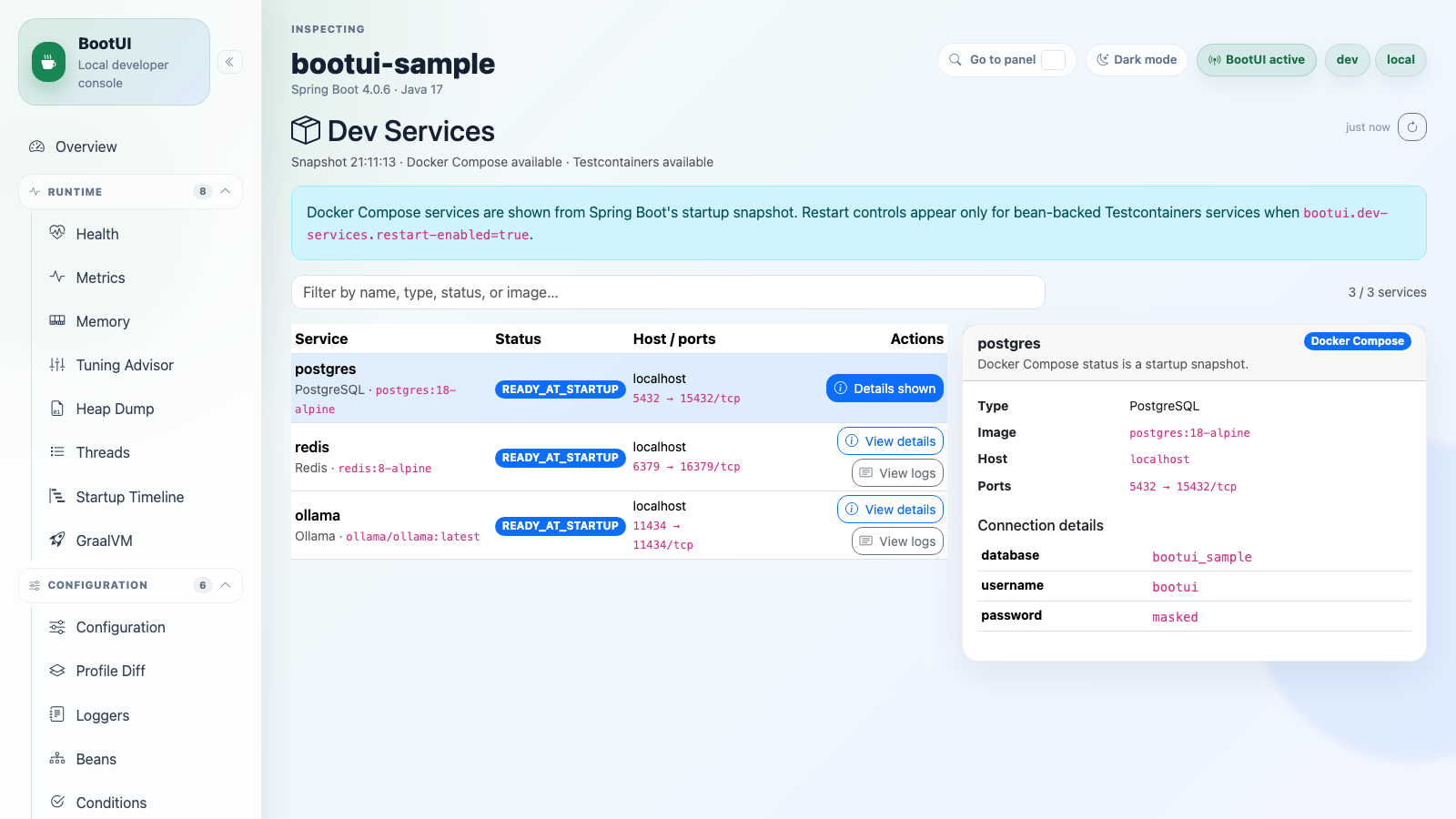Click the dev profile badge
The height and width of the screenshot is (819, 1456).
click(x=1348, y=60)
